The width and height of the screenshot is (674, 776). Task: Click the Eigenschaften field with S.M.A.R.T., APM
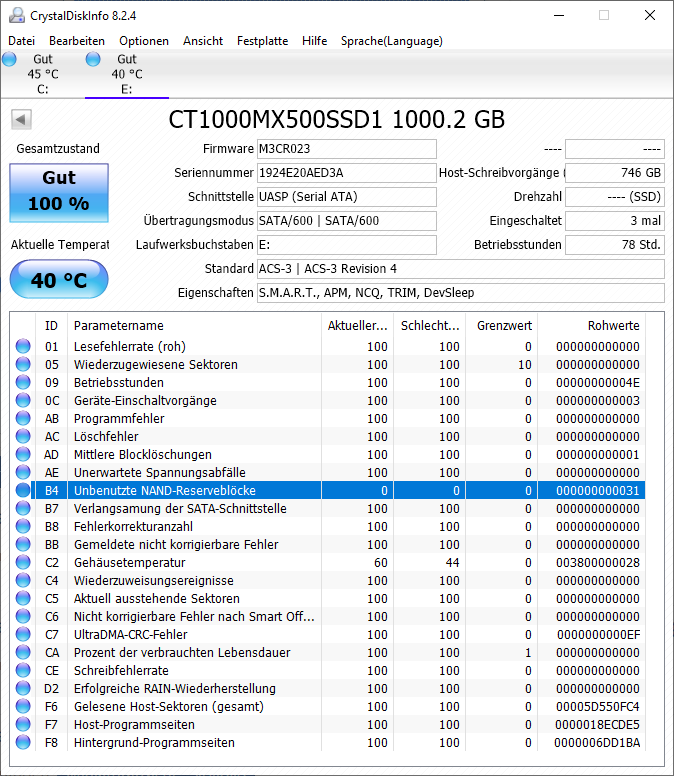pyautogui.click(x=460, y=292)
